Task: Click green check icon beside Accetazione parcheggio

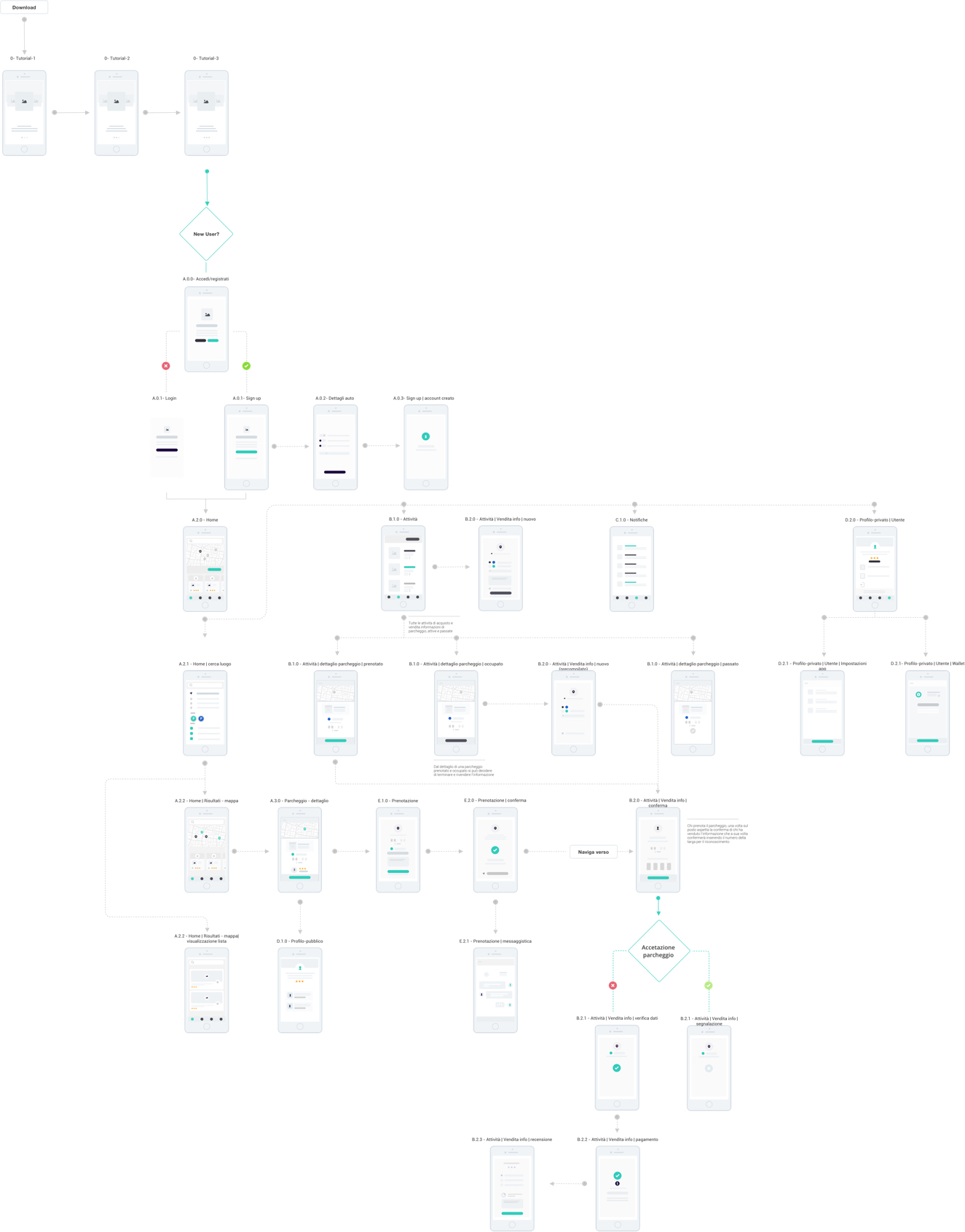Action: point(709,985)
